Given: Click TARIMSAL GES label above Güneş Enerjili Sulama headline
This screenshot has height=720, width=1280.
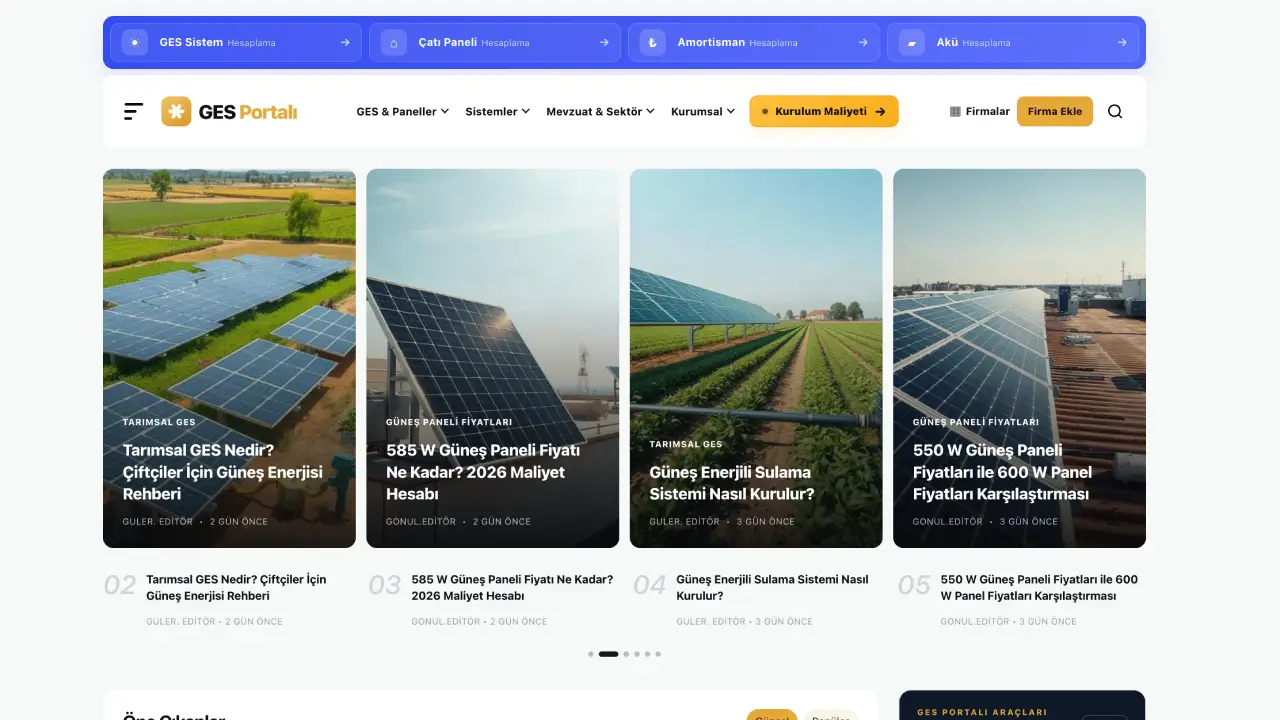Looking at the screenshot, I should (686, 444).
